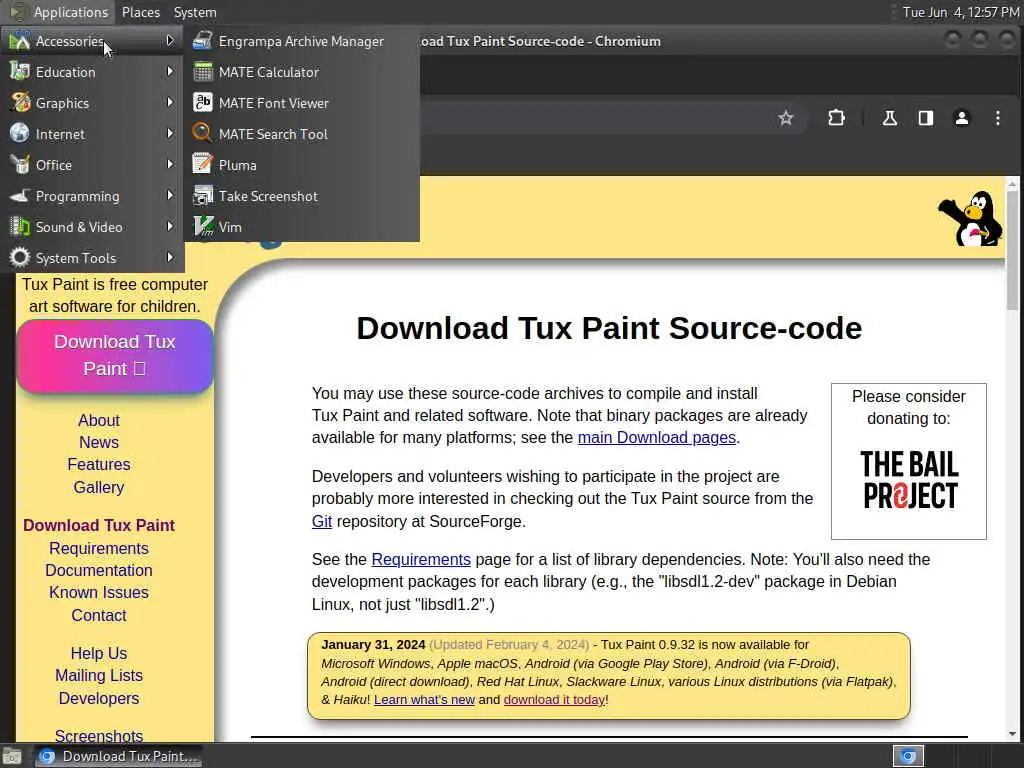Viewport: 1024px width, 768px height.
Task: Toggle the Chromium side panel icon
Action: pos(925,118)
